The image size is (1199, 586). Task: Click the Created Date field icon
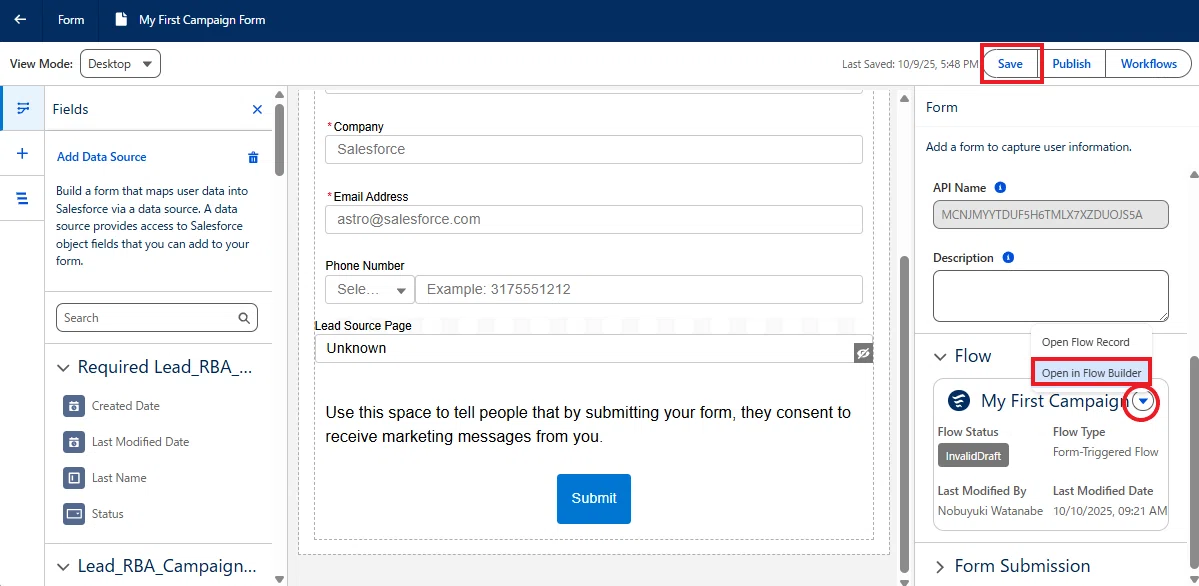coord(73,405)
